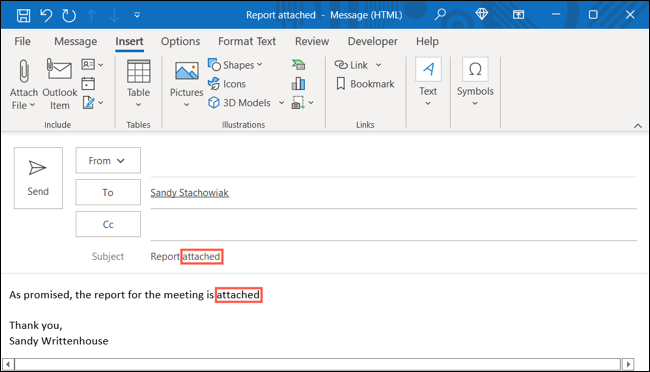Open the File tab
The width and height of the screenshot is (650, 372).
click(22, 41)
